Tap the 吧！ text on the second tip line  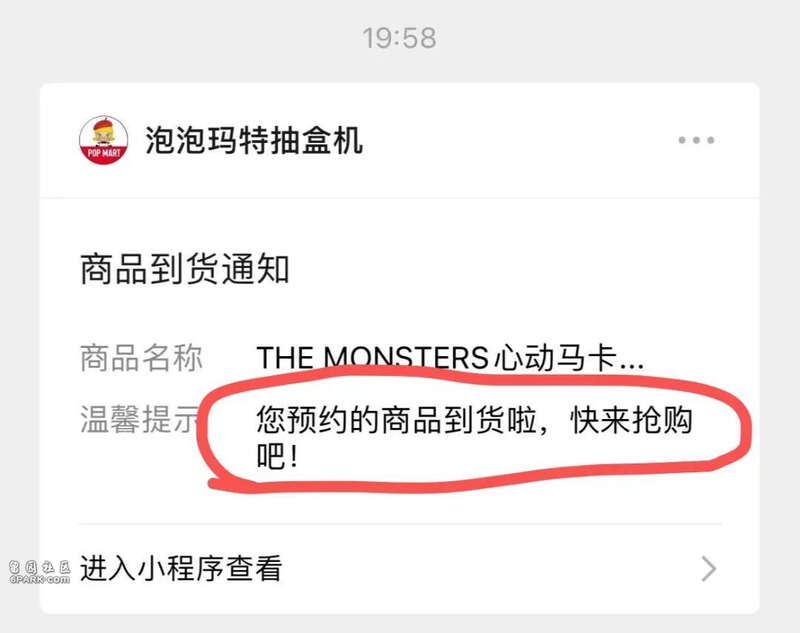[277, 455]
